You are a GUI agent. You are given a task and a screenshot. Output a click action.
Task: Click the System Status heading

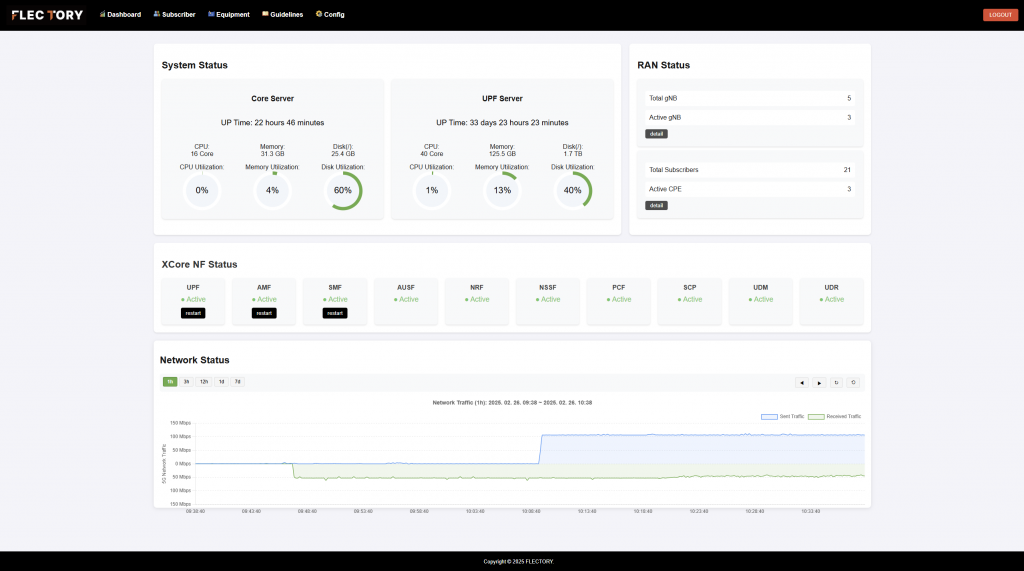coord(195,65)
